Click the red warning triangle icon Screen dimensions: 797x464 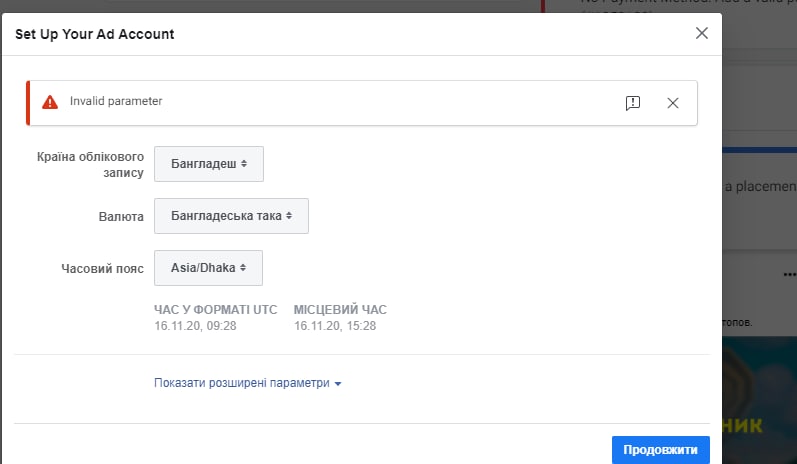(50, 102)
